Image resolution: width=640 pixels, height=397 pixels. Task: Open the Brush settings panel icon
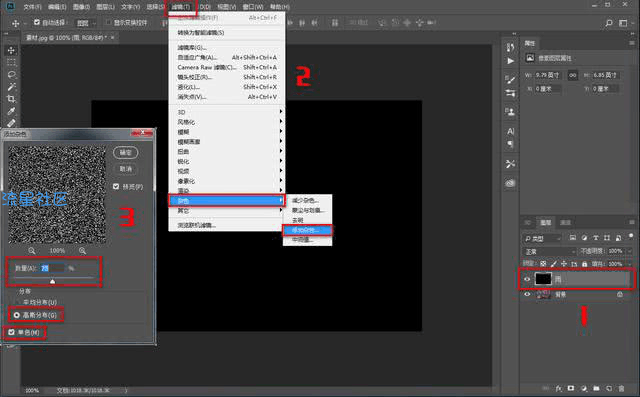point(510,79)
